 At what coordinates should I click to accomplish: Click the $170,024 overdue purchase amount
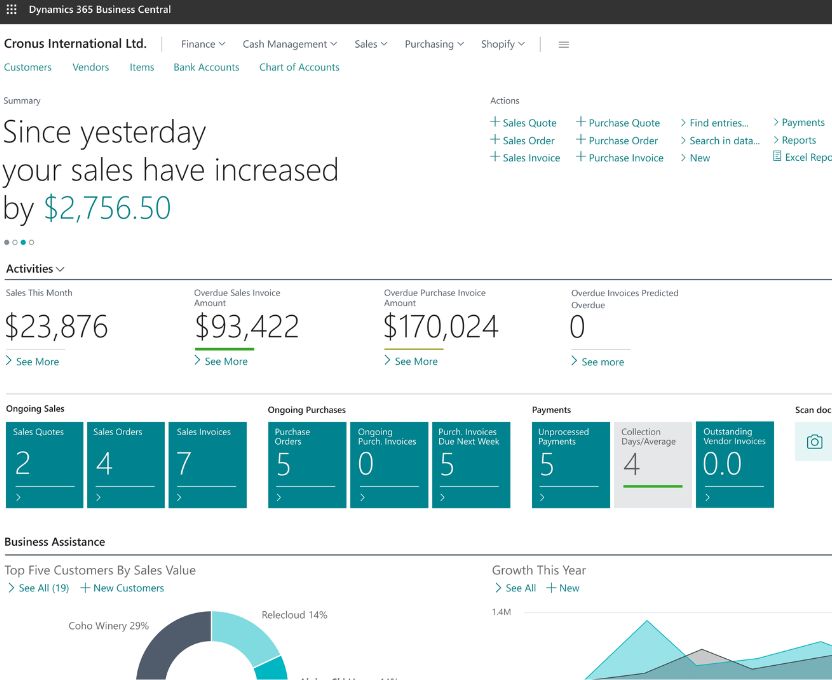click(x=441, y=326)
